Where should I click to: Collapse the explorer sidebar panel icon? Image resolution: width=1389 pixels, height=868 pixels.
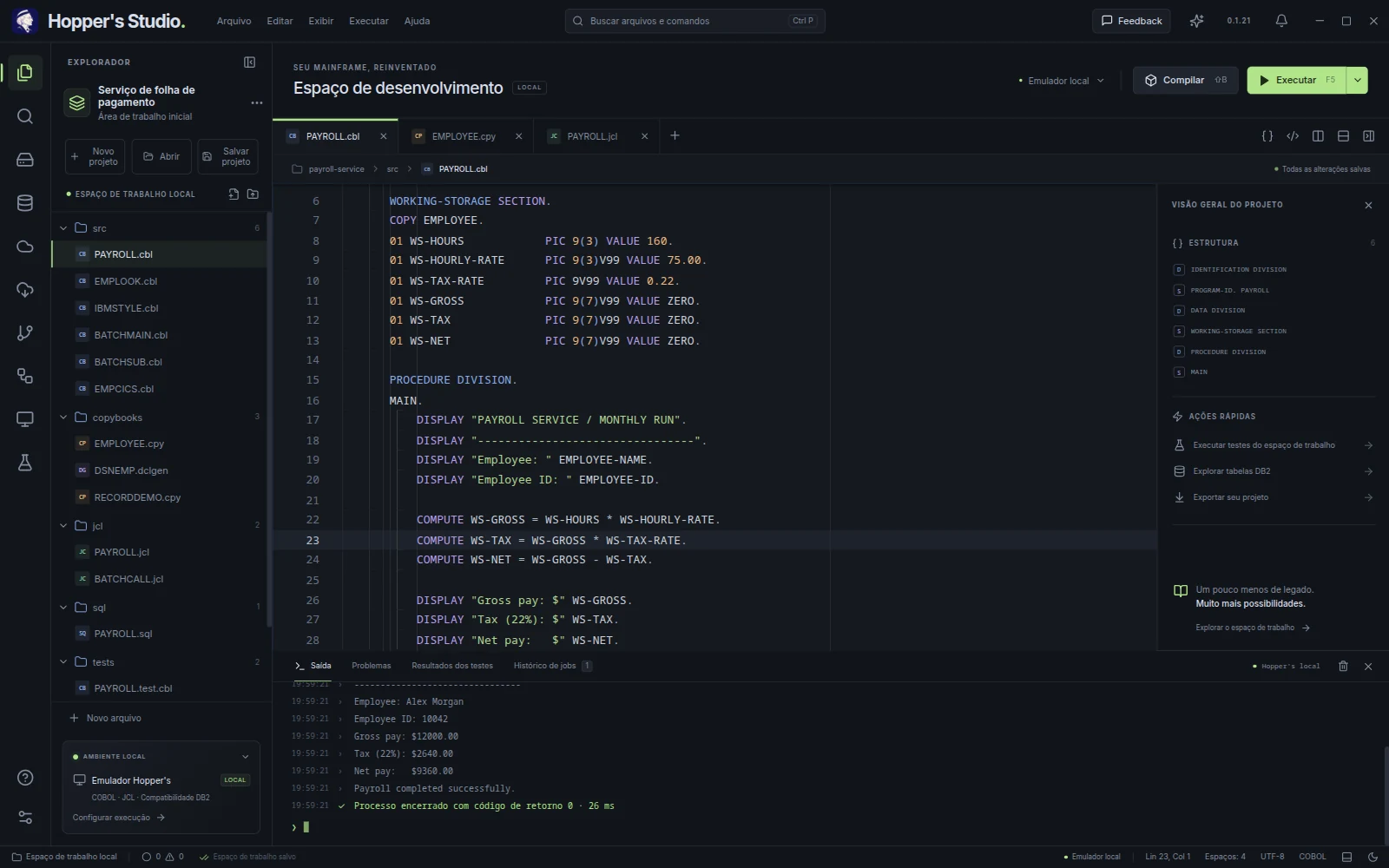[249, 62]
